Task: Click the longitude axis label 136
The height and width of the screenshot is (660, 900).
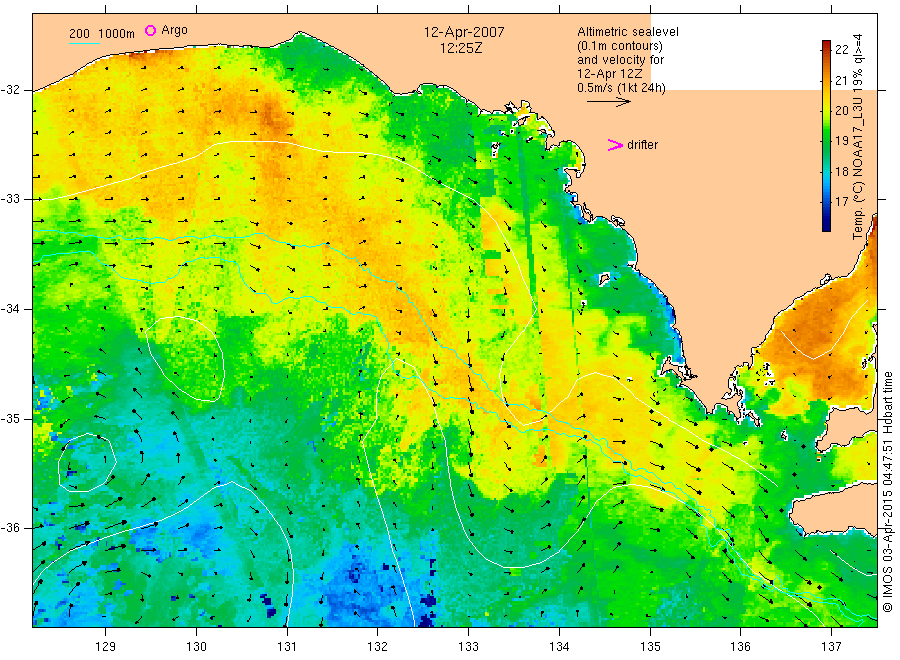Action: pos(740,647)
